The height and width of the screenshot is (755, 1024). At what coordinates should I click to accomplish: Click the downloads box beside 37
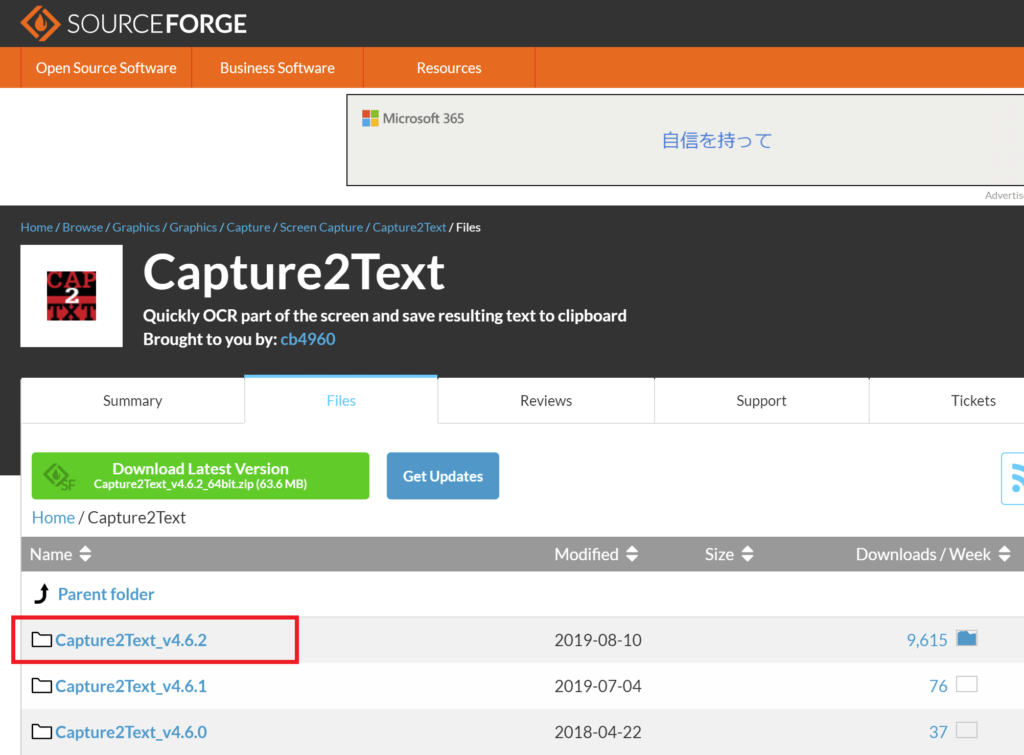click(x=967, y=730)
